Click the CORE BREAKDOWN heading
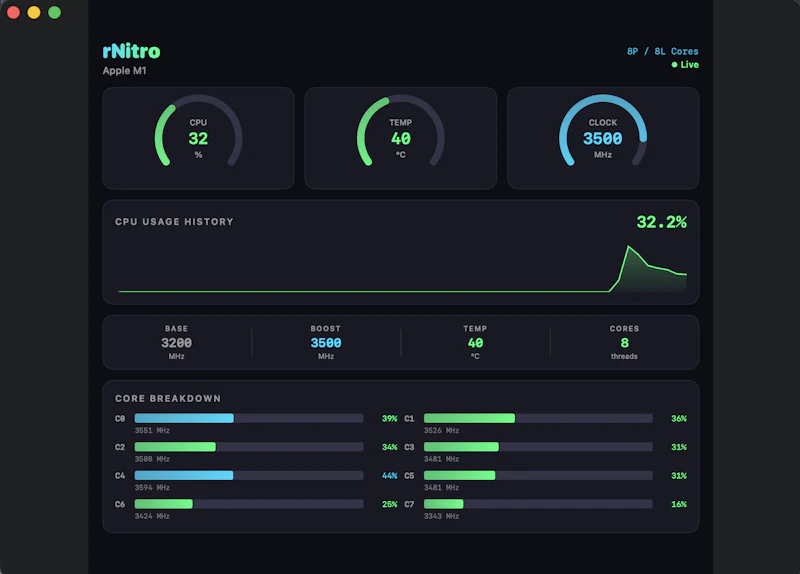 [168, 398]
